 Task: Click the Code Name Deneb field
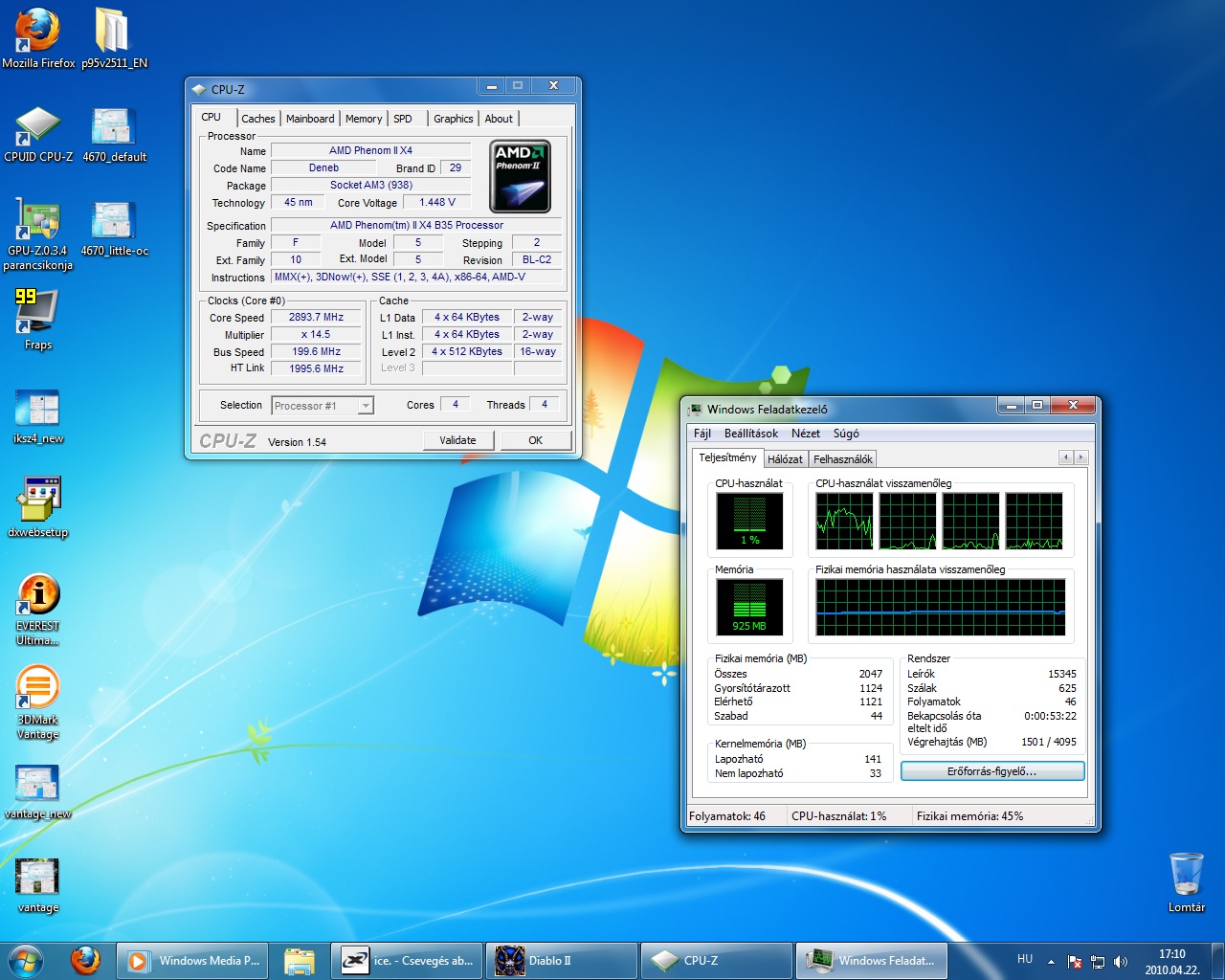click(x=324, y=168)
